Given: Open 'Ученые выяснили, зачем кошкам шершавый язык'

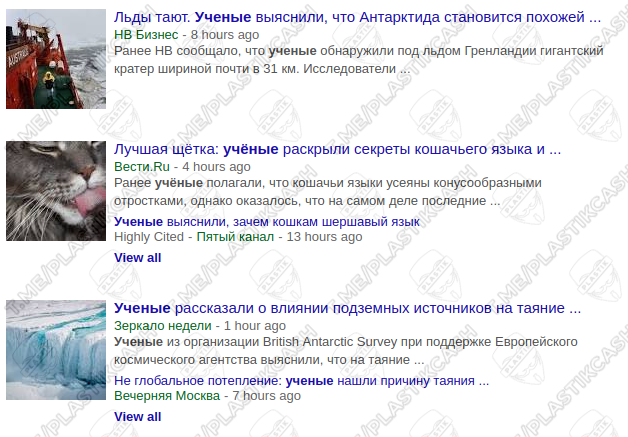Looking at the screenshot, I should (x=267, y=222).
